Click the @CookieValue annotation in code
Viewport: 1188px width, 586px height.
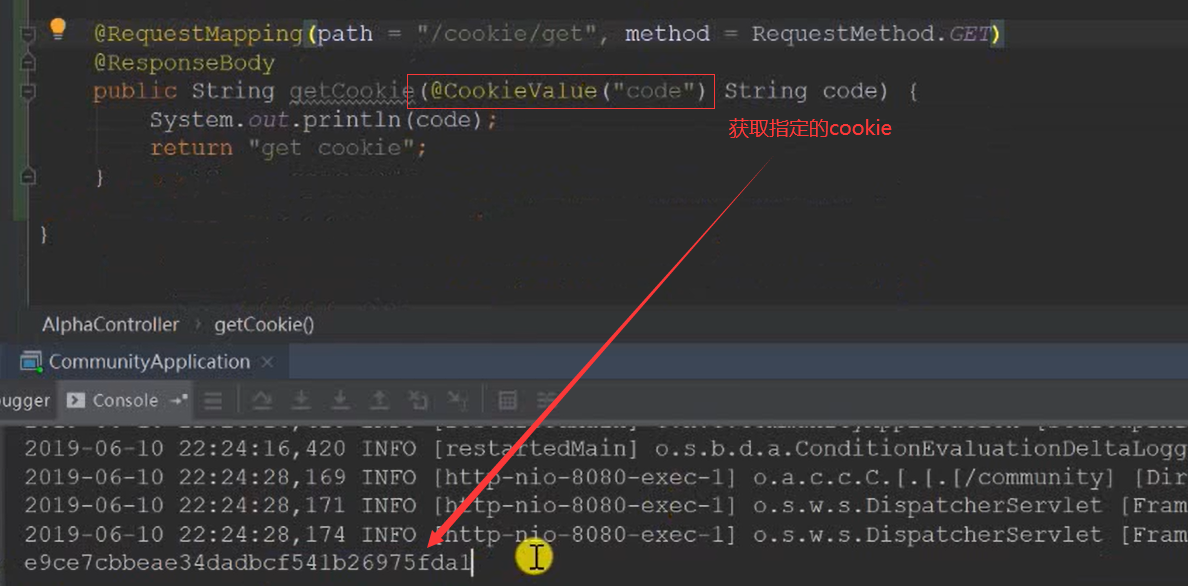pos(514,91)
